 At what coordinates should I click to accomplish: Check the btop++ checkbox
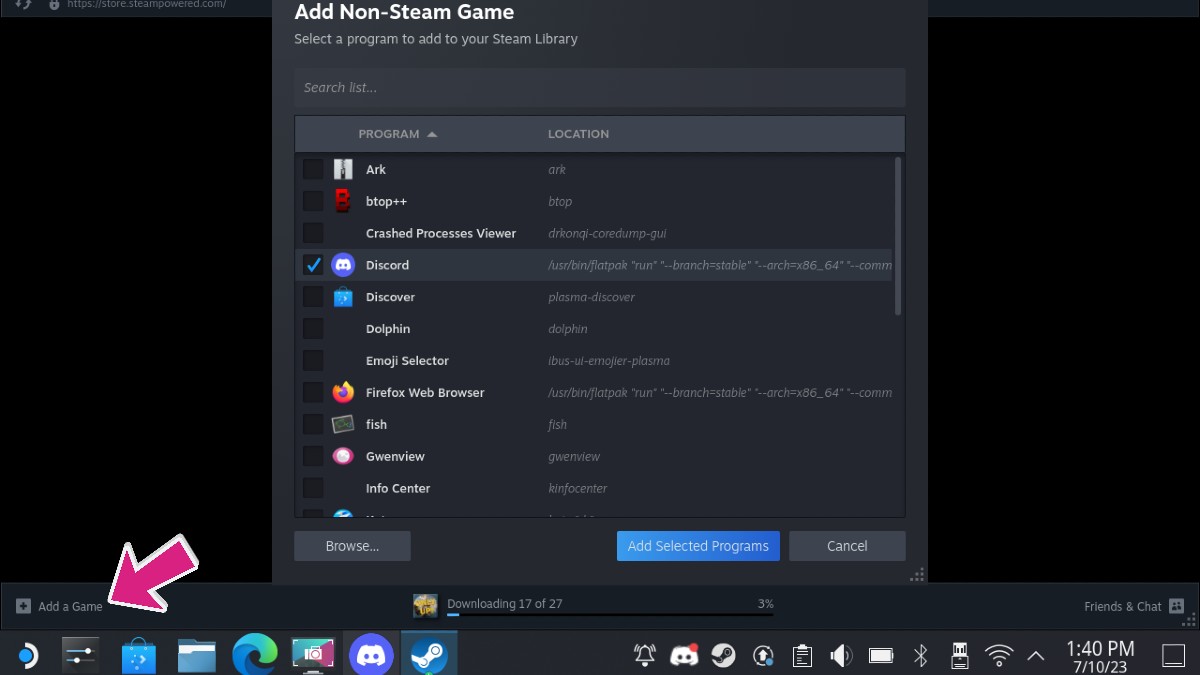click(313, 201)
